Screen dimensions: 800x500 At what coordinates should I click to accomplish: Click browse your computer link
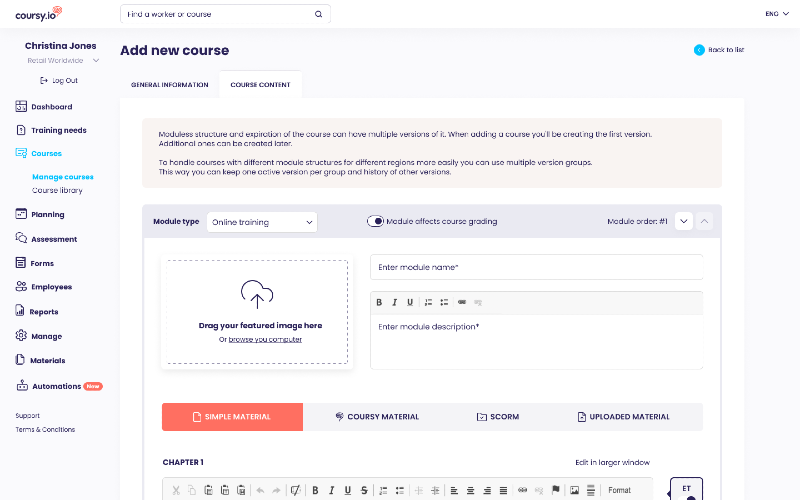point(265,339)
